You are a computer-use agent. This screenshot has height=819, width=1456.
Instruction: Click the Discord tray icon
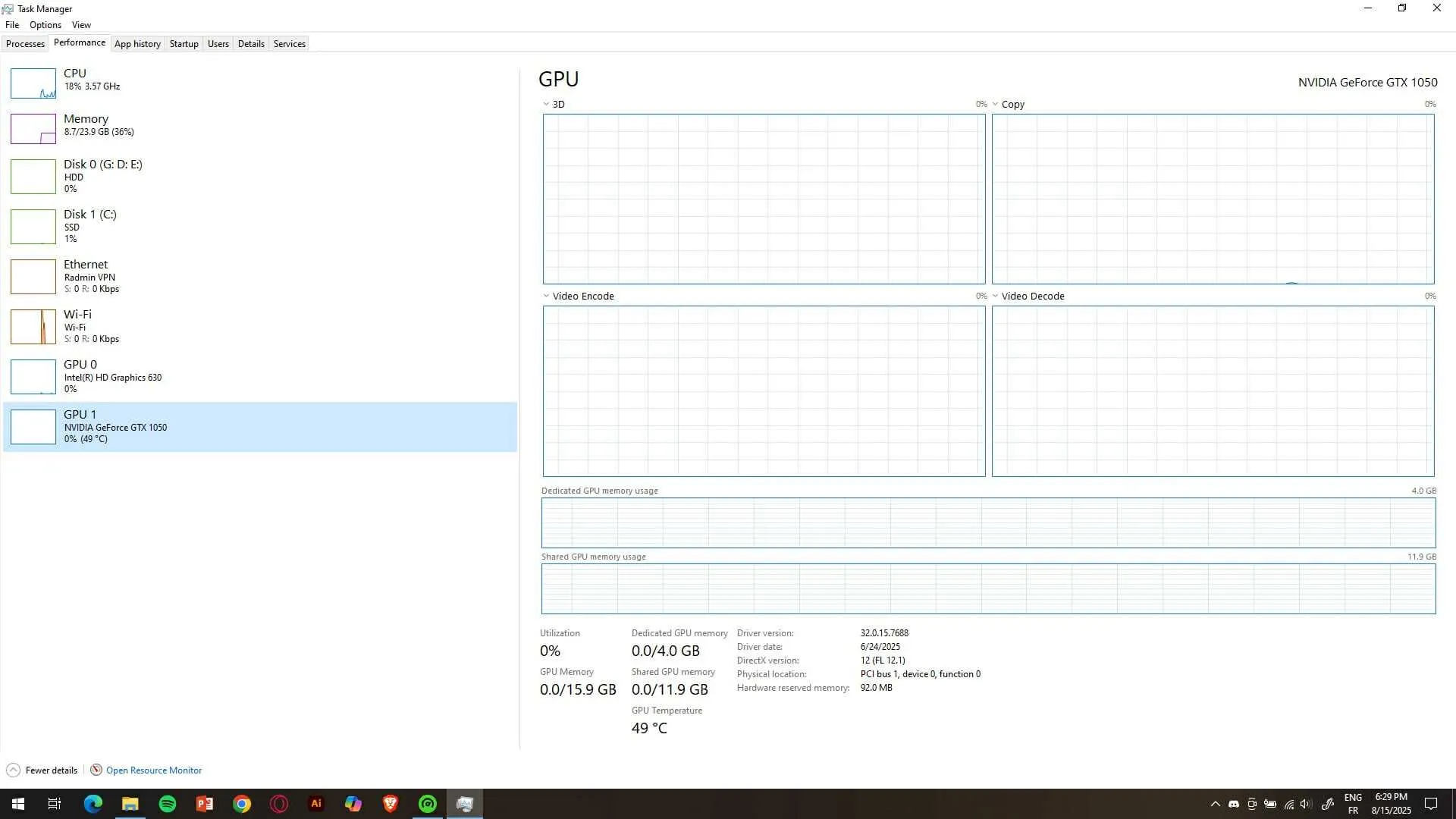1234,804
